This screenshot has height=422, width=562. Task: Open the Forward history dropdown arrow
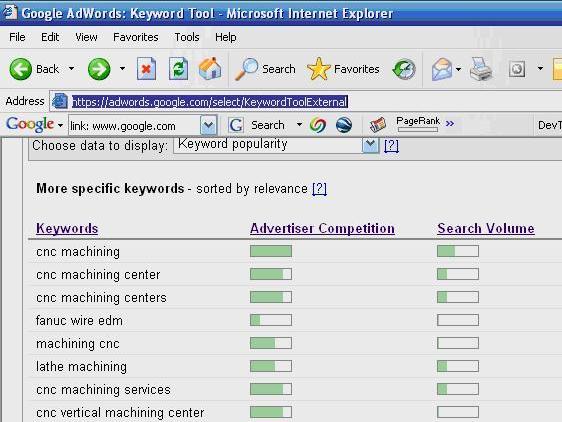pos(122,68)
